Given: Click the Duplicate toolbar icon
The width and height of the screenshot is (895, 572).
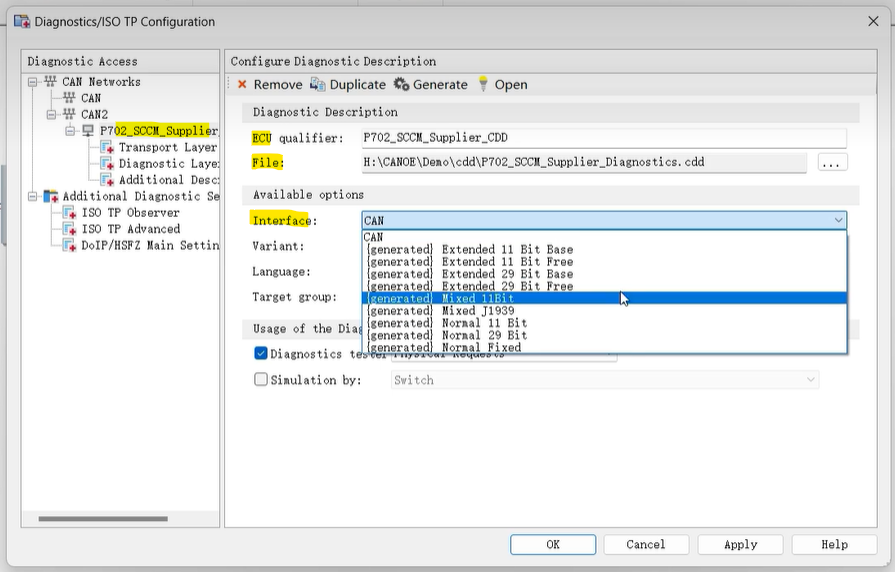Looking at the screenshot, I should [317, 84].
